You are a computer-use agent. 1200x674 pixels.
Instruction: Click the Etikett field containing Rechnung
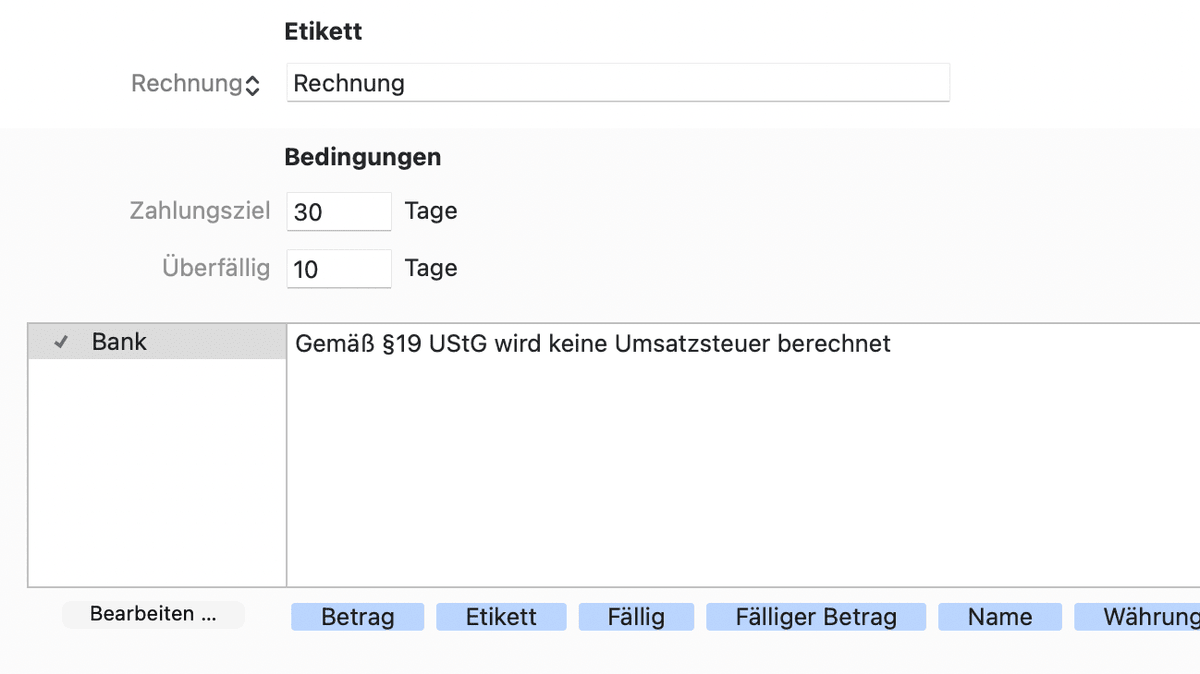click(x=617, y=83)
